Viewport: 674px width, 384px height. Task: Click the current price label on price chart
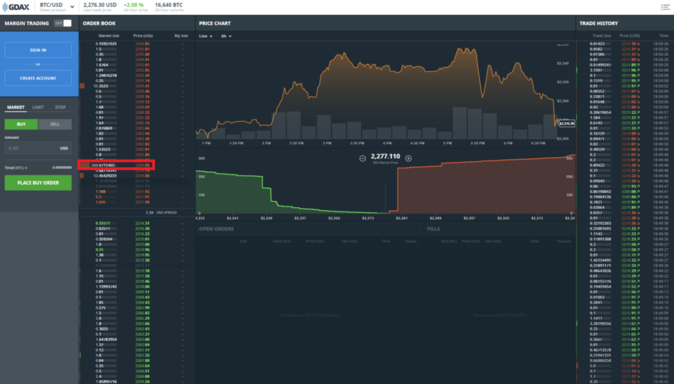(x=567, y=123)
